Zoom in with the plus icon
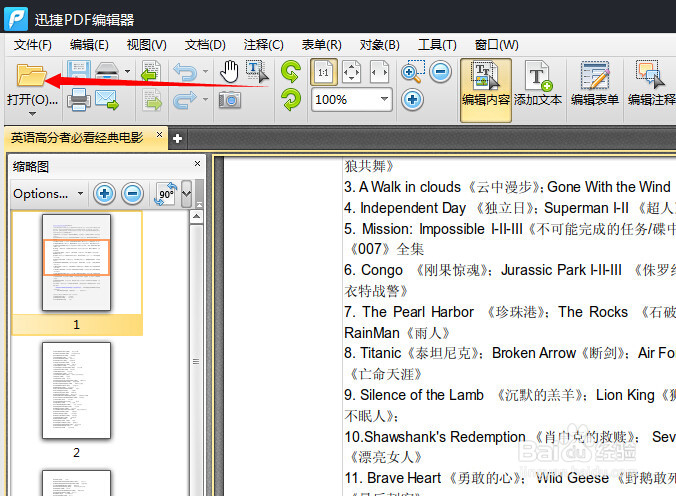This screenshot has width=676, height=496. coord(412,100)
